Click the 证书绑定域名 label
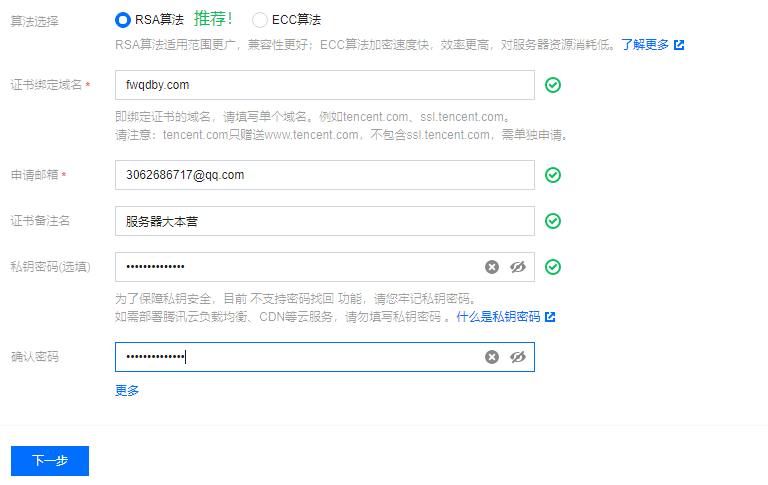Viewport: 768px width, 485px height. coord(47,85)
